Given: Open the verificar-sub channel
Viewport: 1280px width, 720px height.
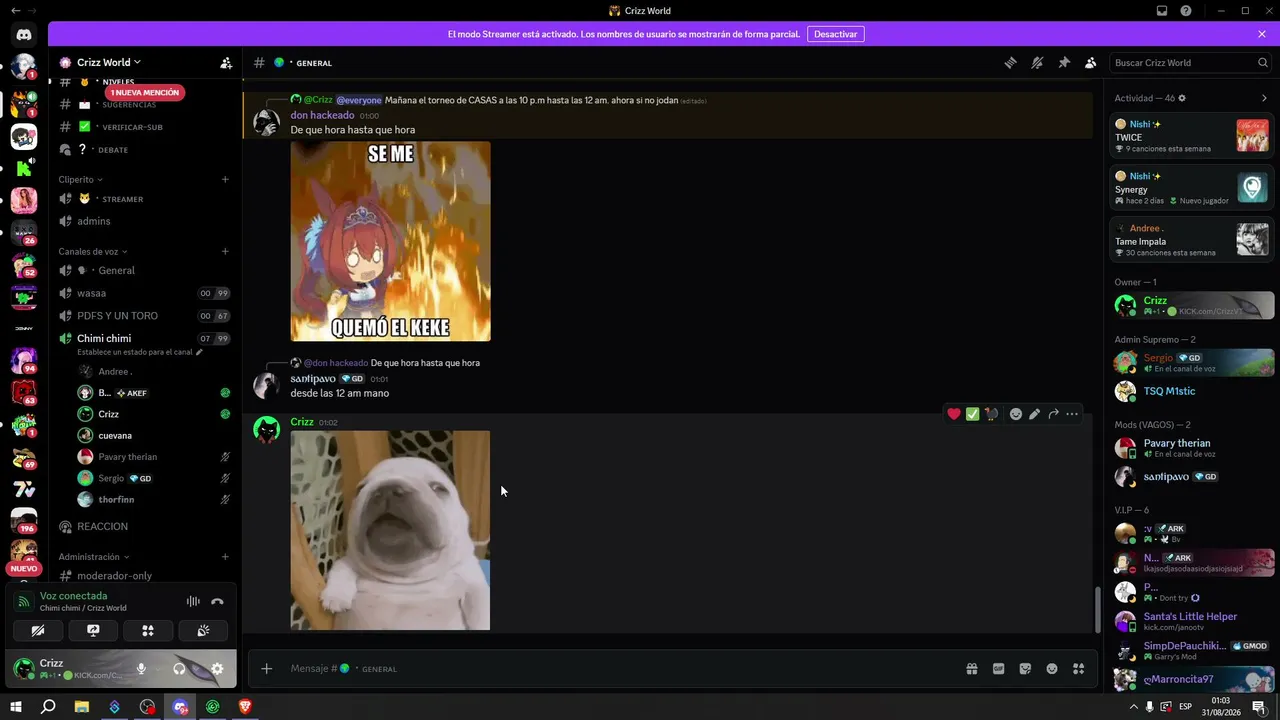Looking at the screenshot, I should point(145,127).
